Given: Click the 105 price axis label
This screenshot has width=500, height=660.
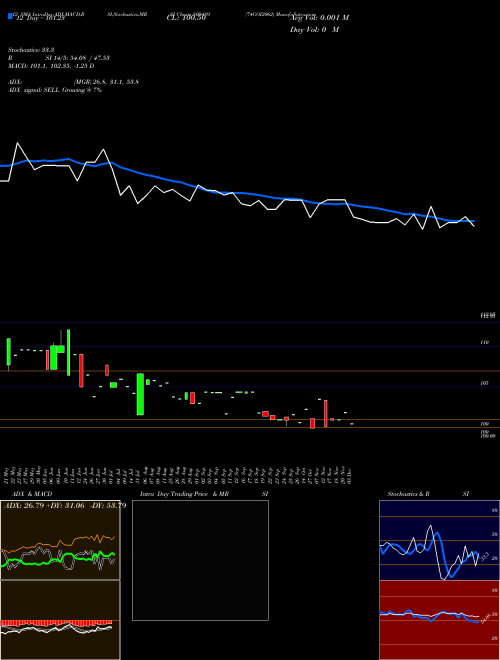Looking at the screenshot, I should 485,383.
